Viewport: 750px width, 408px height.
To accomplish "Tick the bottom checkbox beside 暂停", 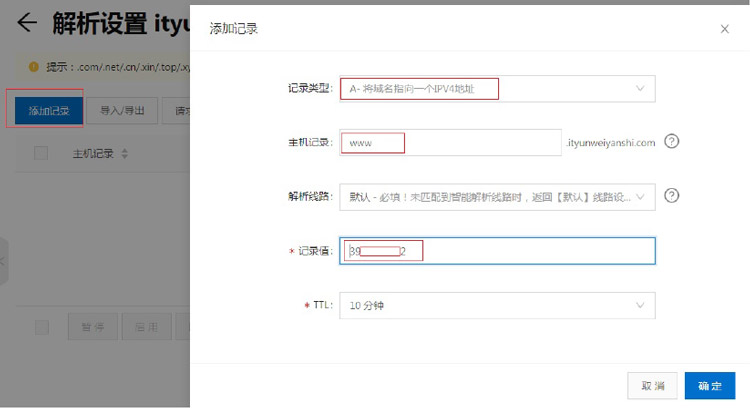I will (42, 327).
